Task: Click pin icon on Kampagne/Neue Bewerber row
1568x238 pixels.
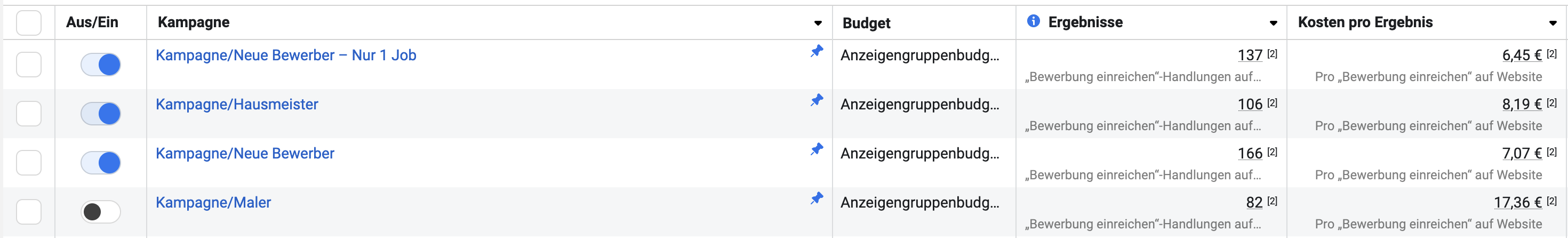Action: pos(817,149)
